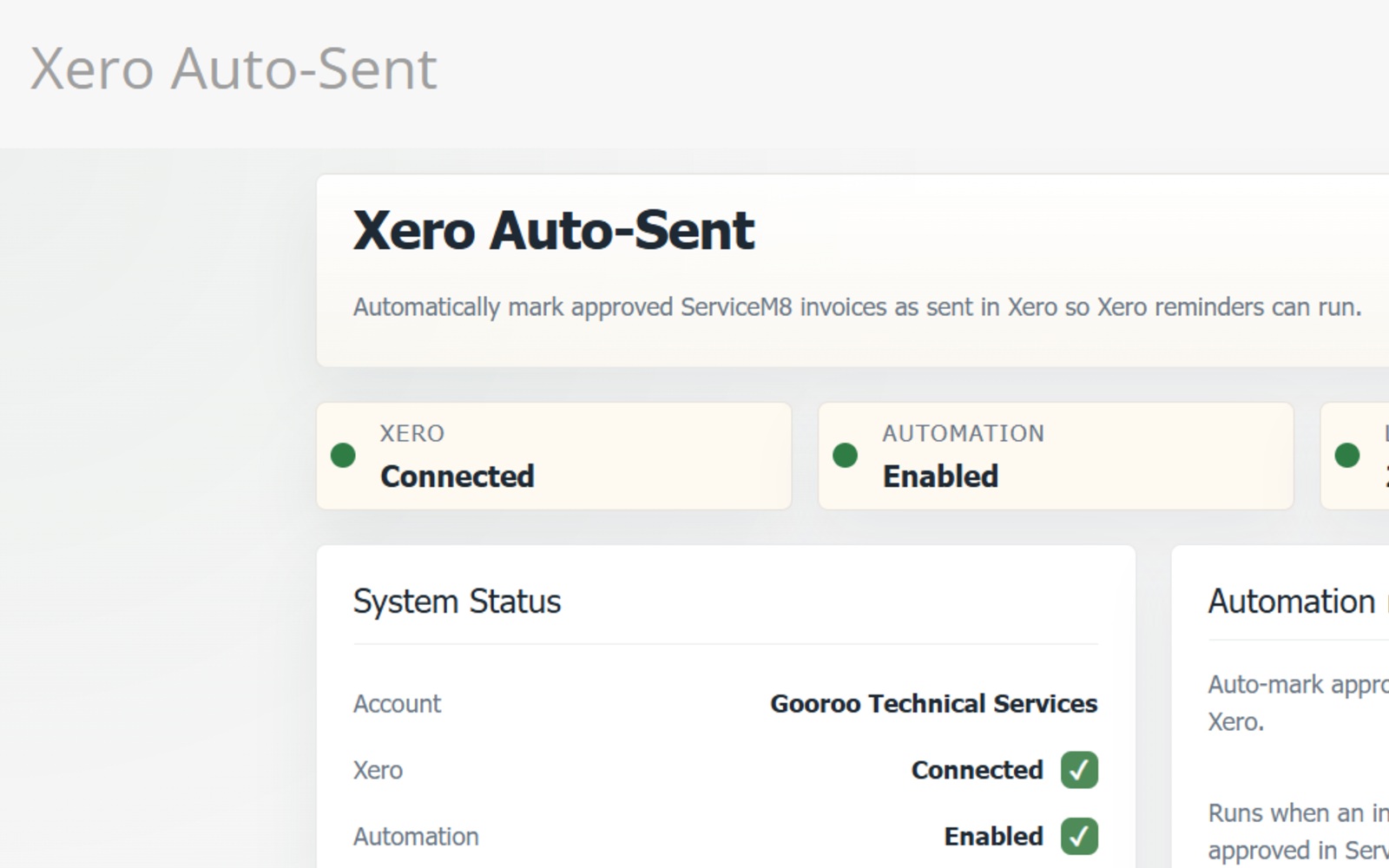Click the 'Automatically mark approved ServiceM8 invoices' description
Viewport: 1389px width, 868px height.
[x=857, y=307]
